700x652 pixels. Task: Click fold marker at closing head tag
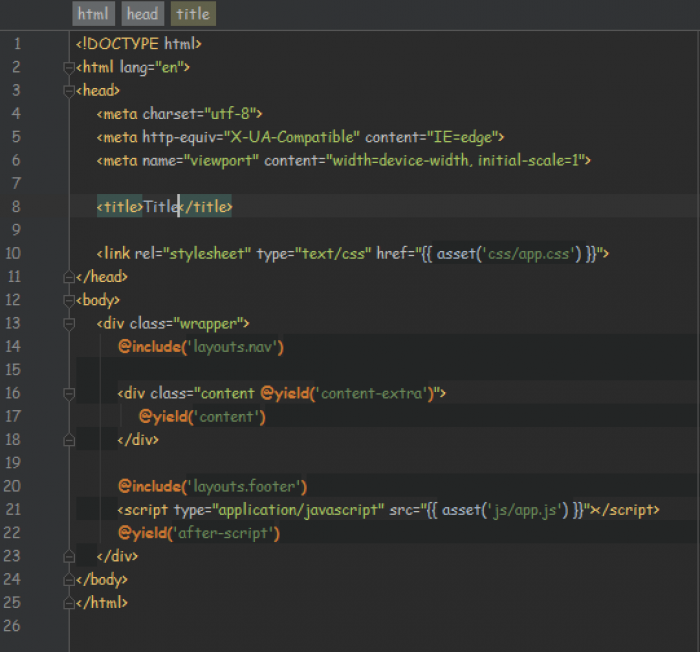point(69,277)
